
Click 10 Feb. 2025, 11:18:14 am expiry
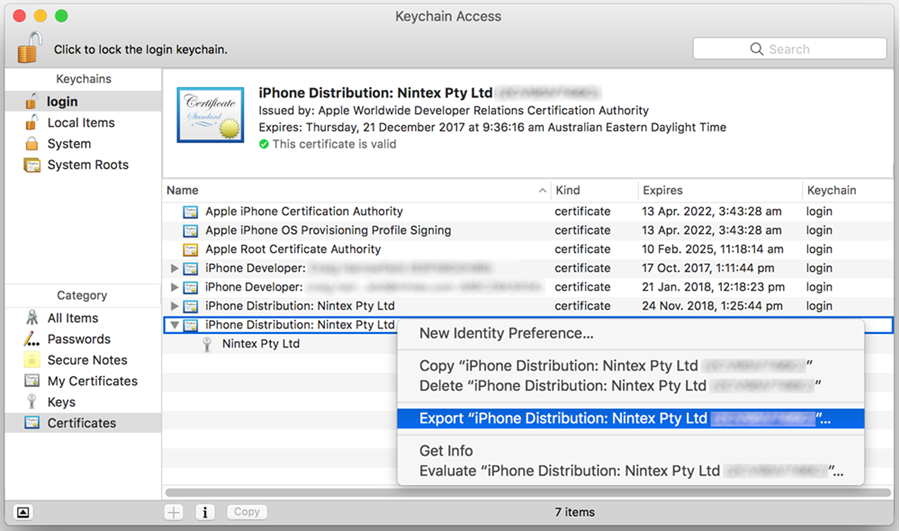[x=712, y=249]
